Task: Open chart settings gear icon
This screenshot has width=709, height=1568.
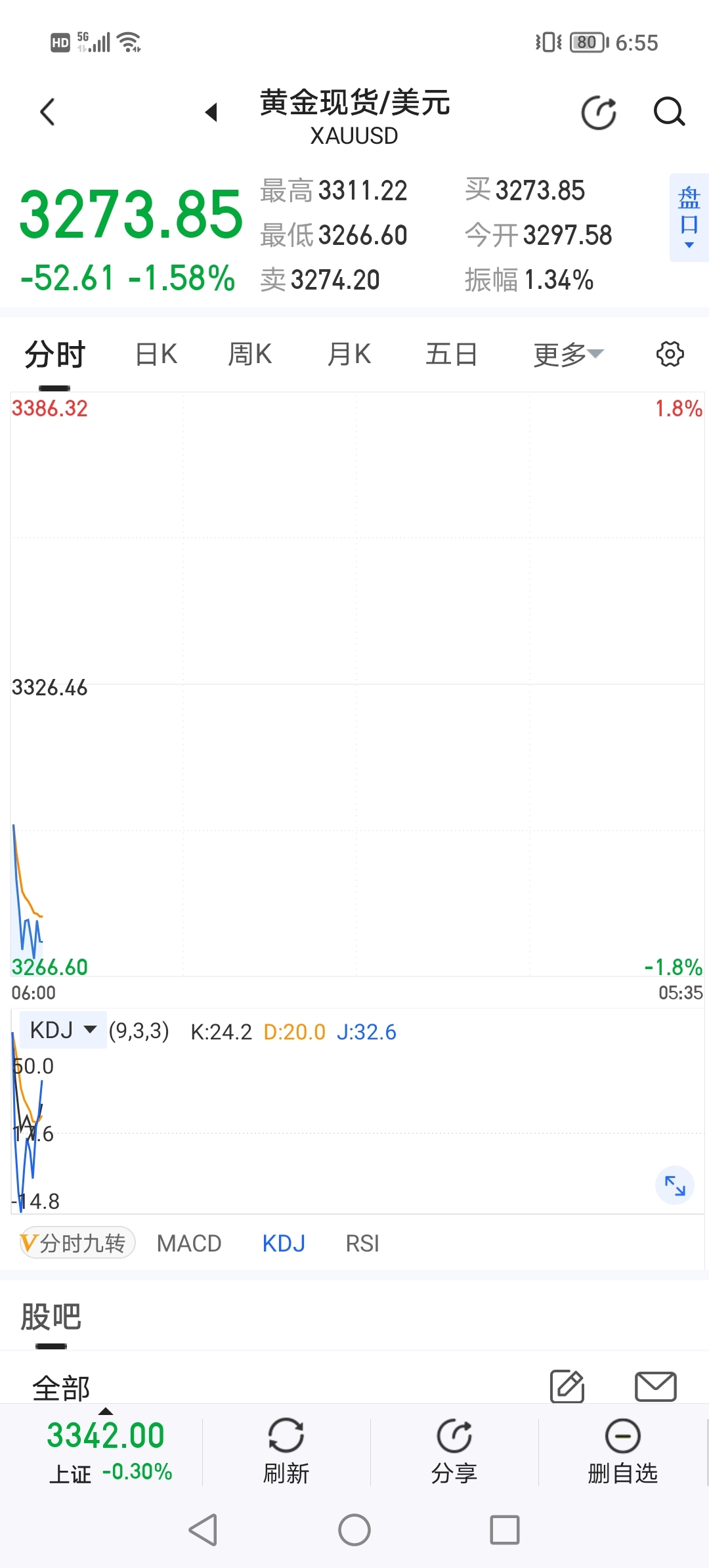Action: [x=670, y=354]
